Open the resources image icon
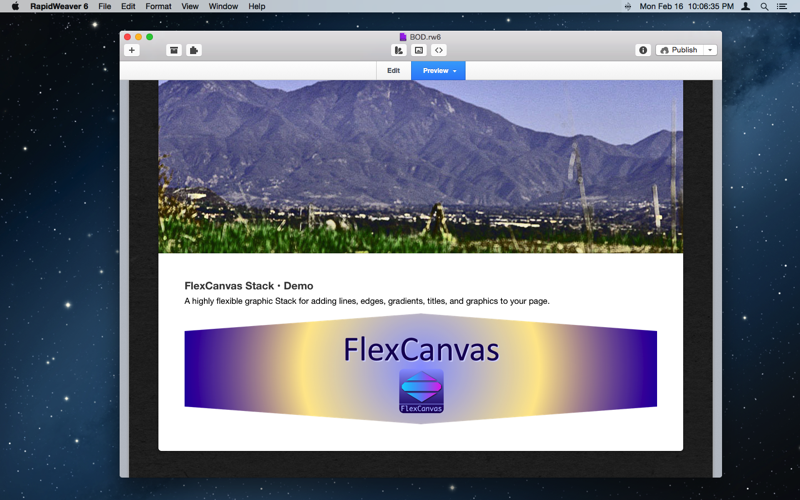Image resolution: width=800 pixels, height=500 pixels. [419, 50]
